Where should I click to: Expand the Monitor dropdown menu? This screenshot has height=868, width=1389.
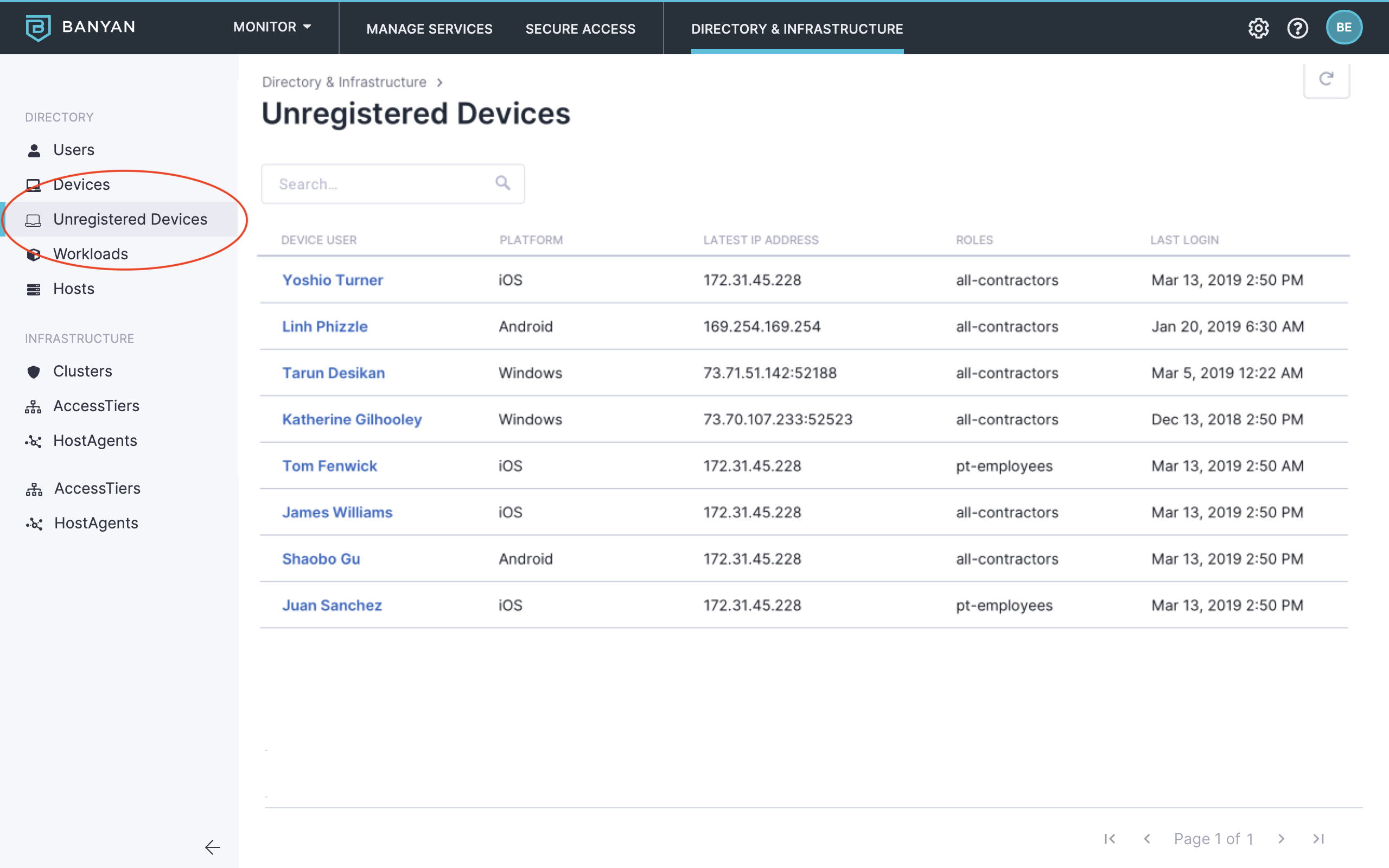(272, 27)
